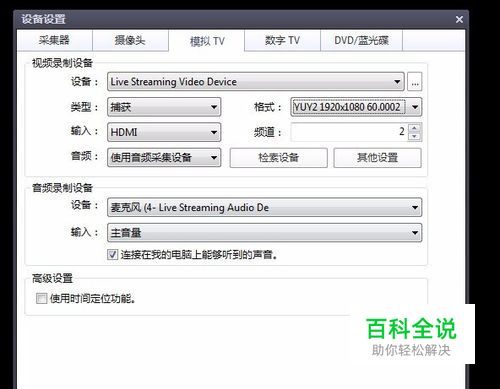Expand the 类型 dropdown showing 捕获
This screenshot has height=389, width=500.
click(x=164, y=107)
